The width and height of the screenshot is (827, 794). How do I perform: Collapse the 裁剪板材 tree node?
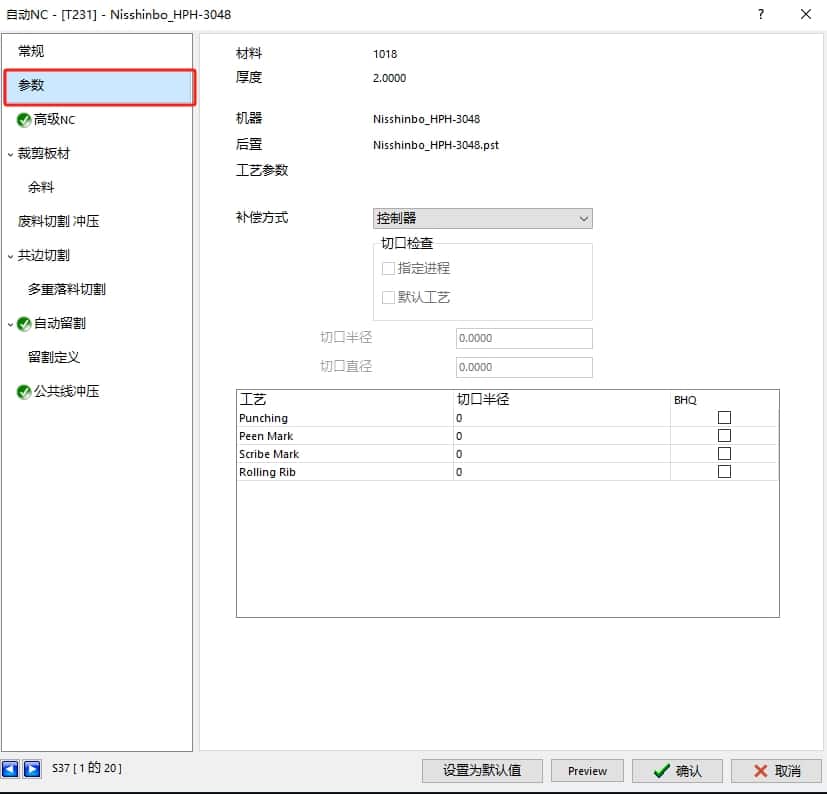click(10, 154)
